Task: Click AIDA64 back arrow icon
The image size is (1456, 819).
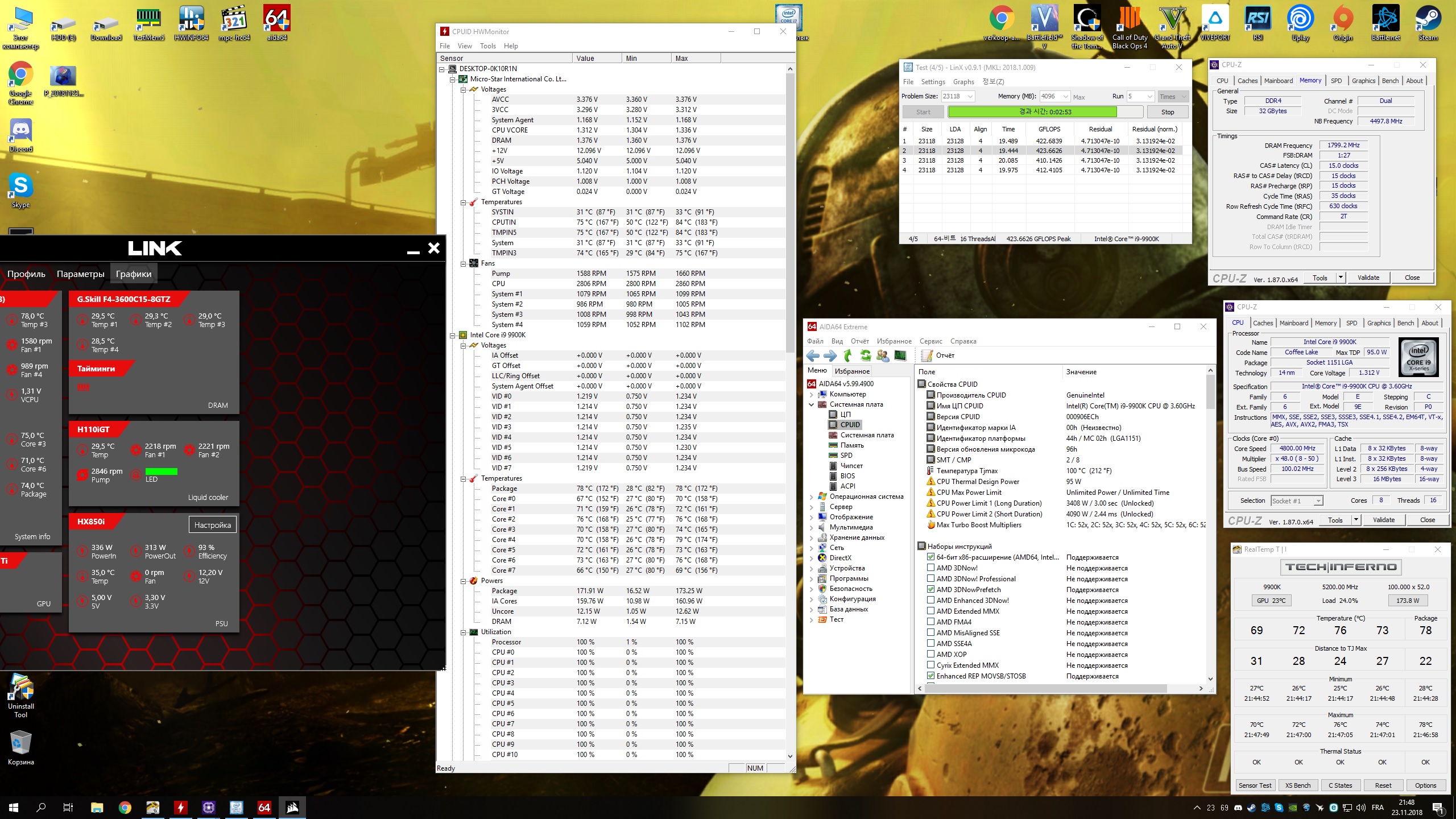Action: tap(813, 356)
